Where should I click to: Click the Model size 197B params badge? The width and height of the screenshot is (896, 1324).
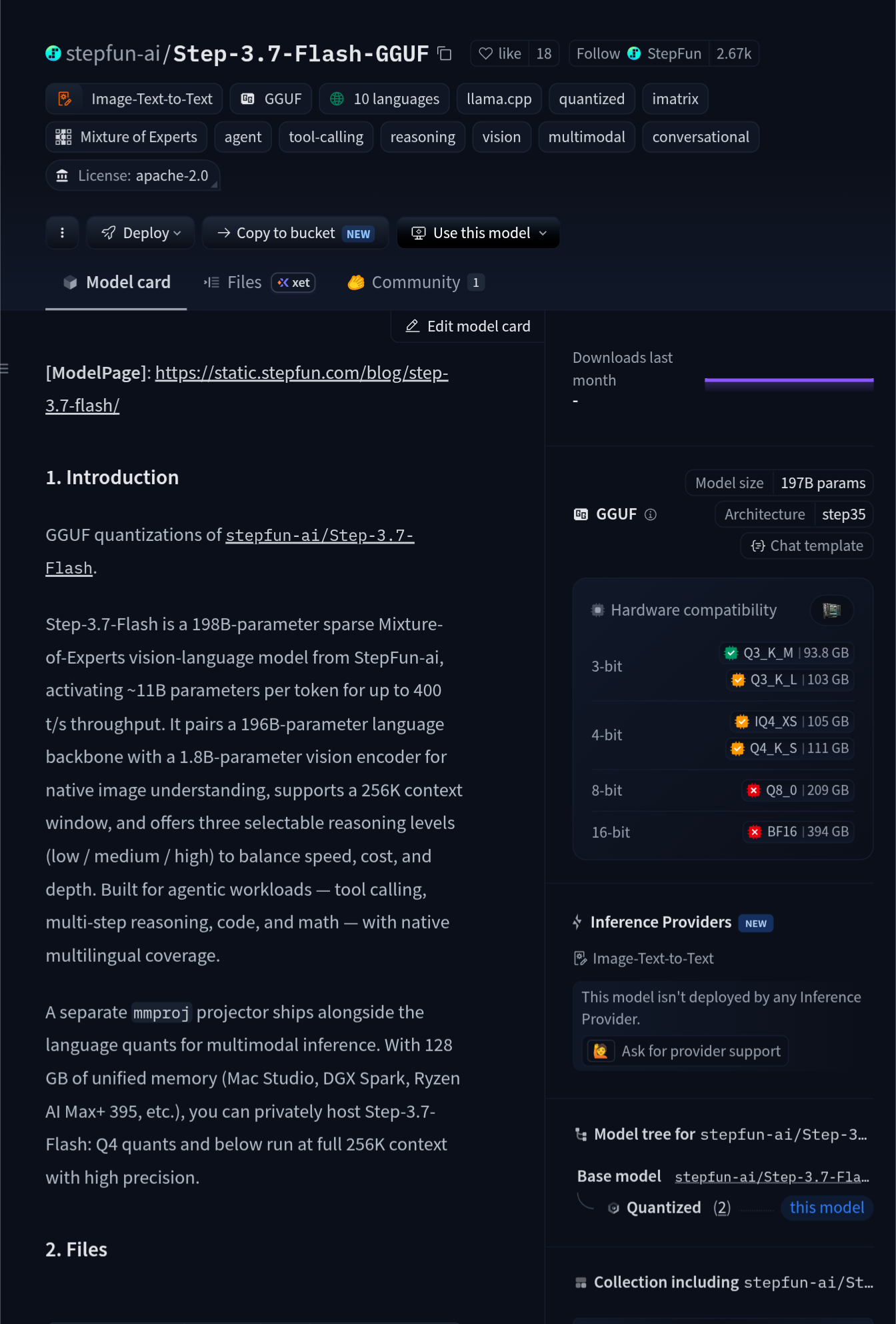coord(779,483)
